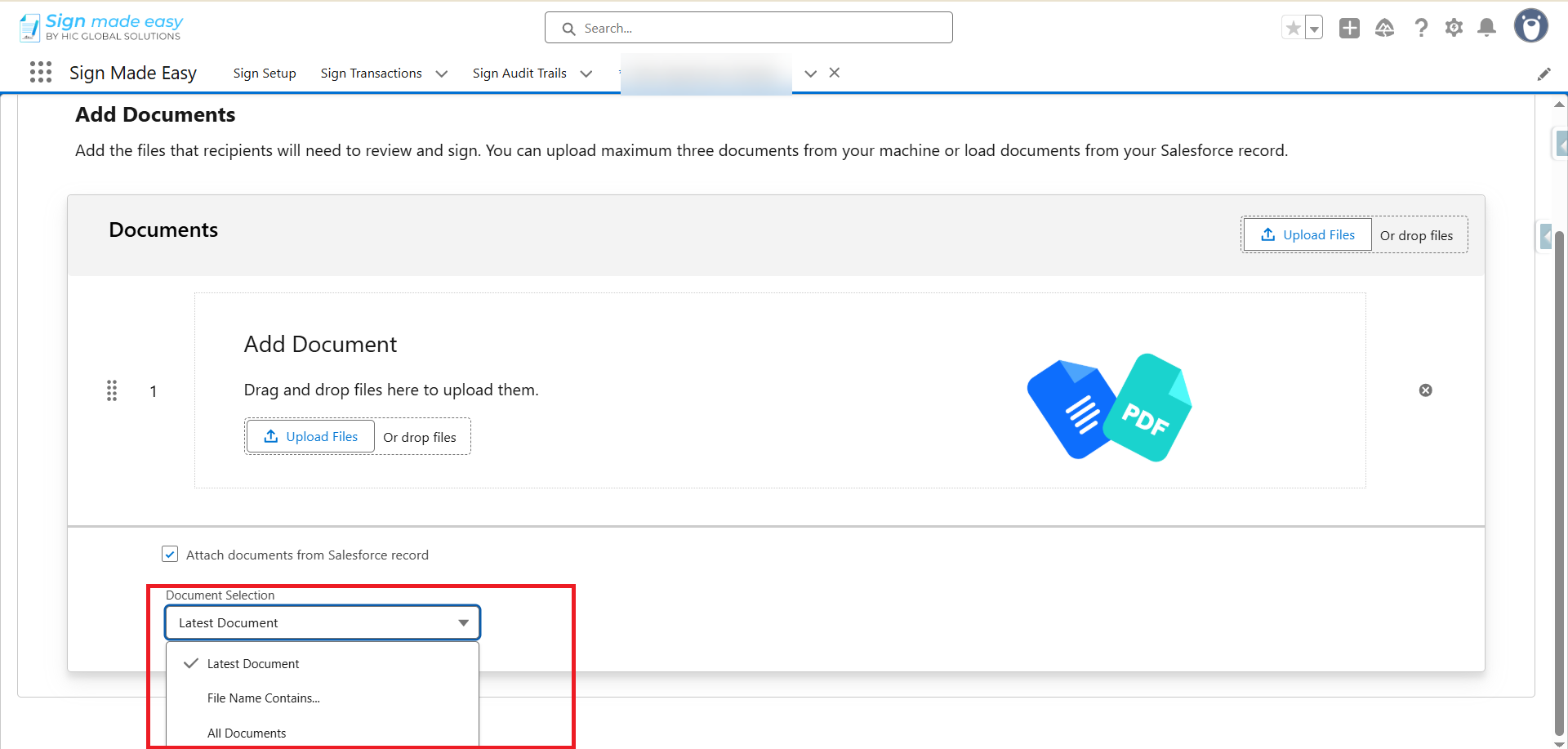Open the Setup gear menu
This screenshot has width=1568, height=749.
point(1454,28)
